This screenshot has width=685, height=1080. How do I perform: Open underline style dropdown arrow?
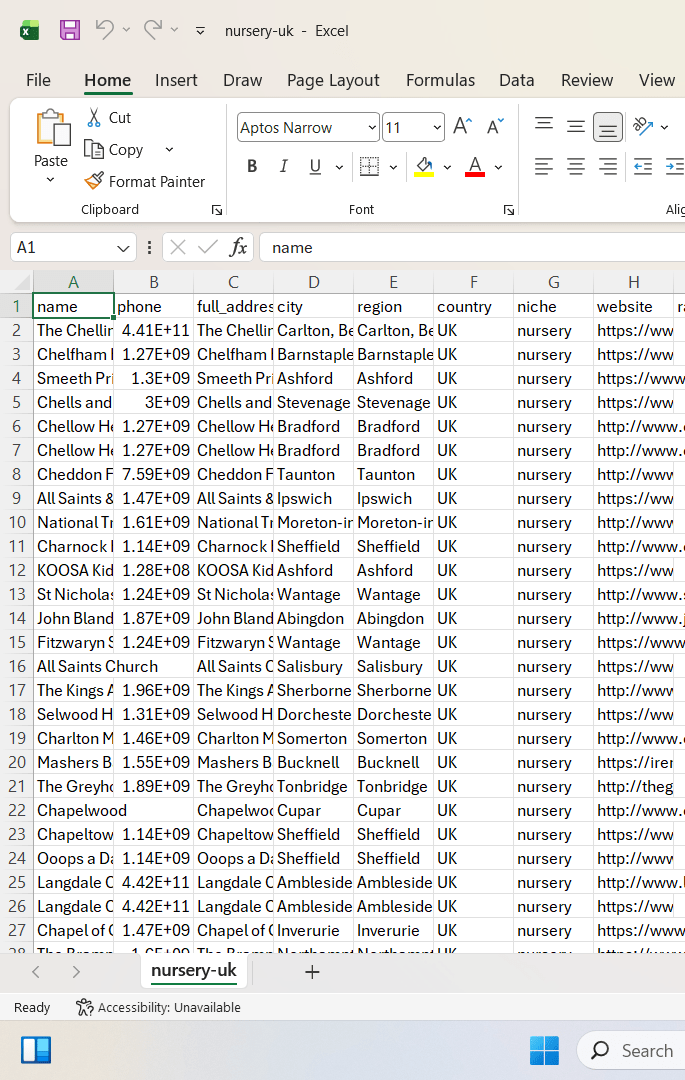coord(339,167)
